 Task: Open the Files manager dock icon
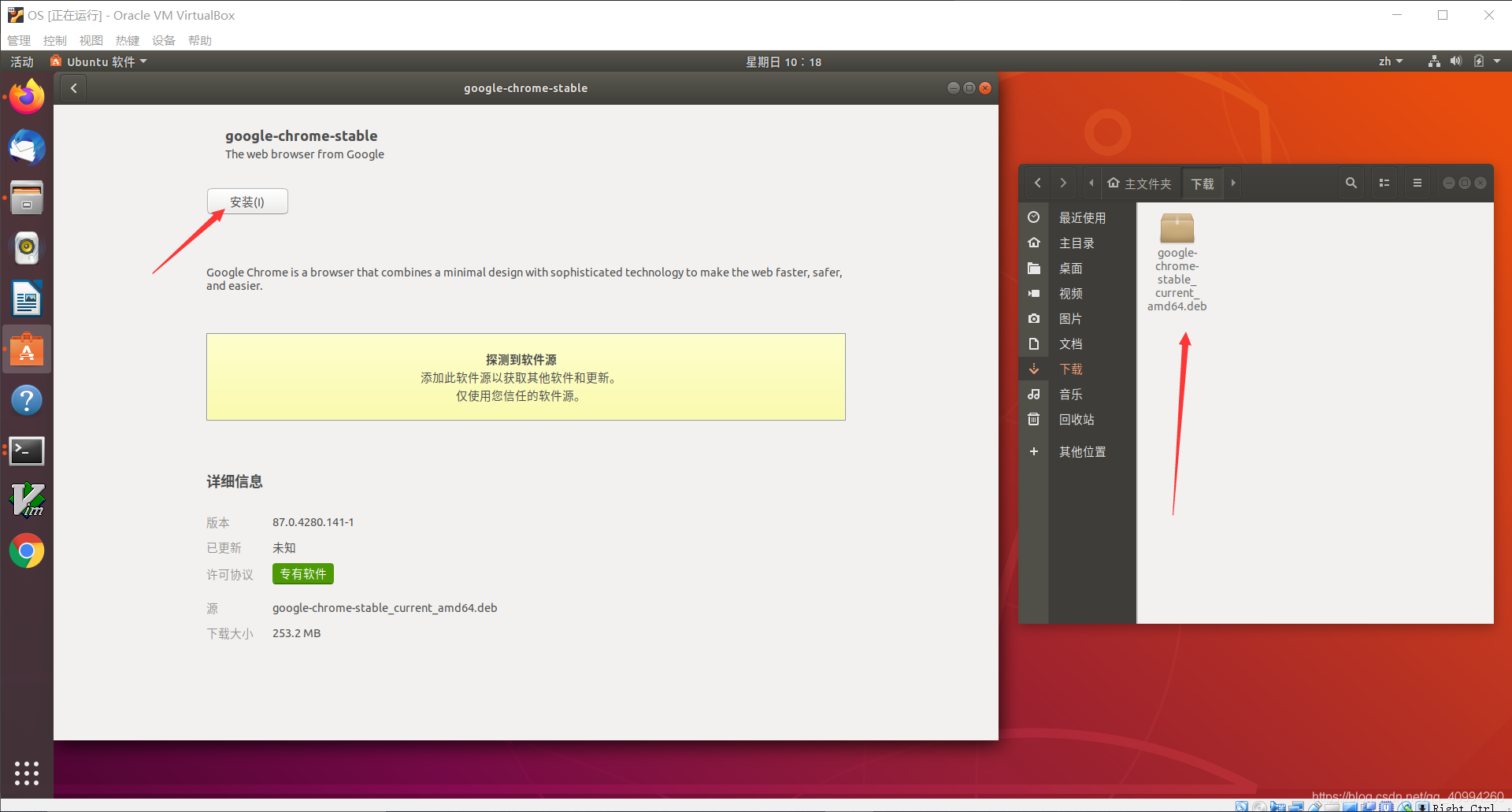click(27, 198)
